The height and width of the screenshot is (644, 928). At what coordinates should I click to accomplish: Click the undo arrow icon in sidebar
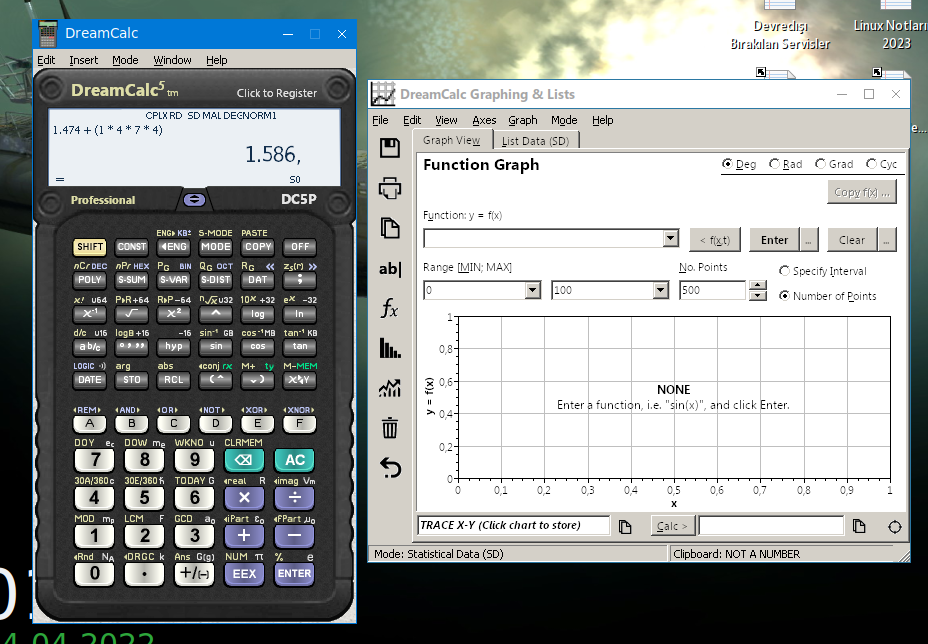pyautogui.click(x=390, y=468)
